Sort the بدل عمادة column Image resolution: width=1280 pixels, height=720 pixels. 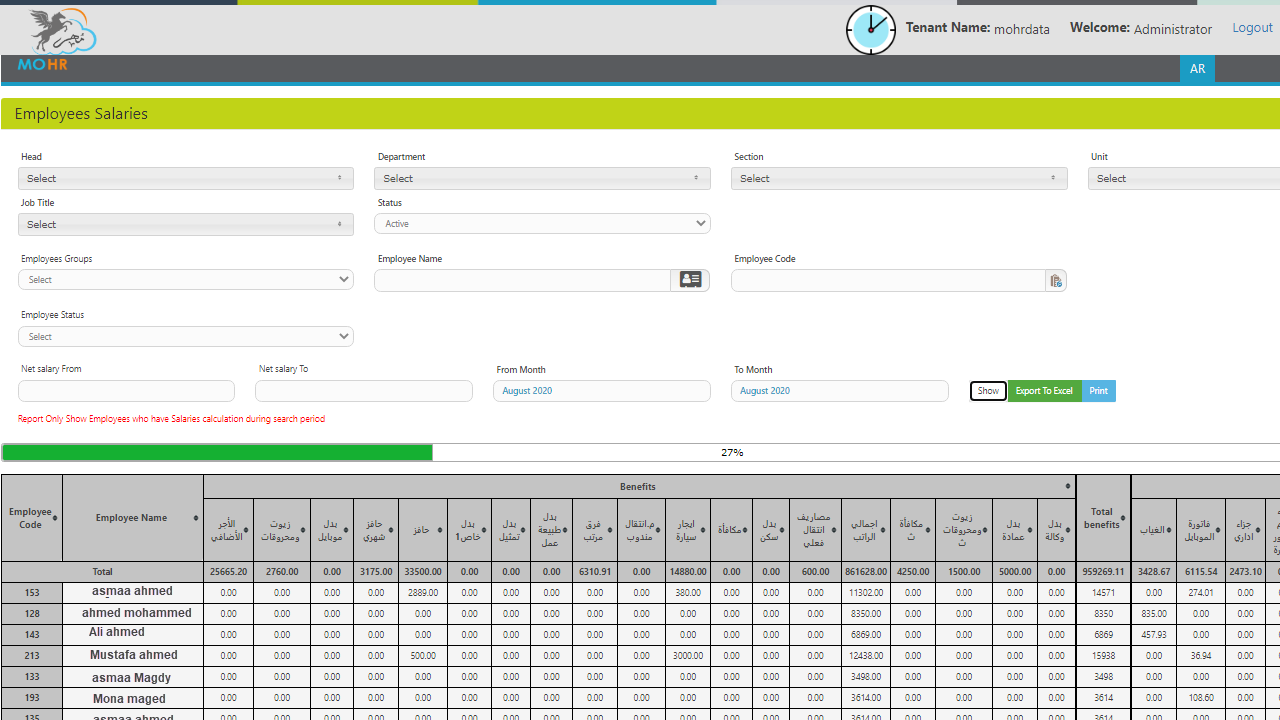[x=1030, y=530]
